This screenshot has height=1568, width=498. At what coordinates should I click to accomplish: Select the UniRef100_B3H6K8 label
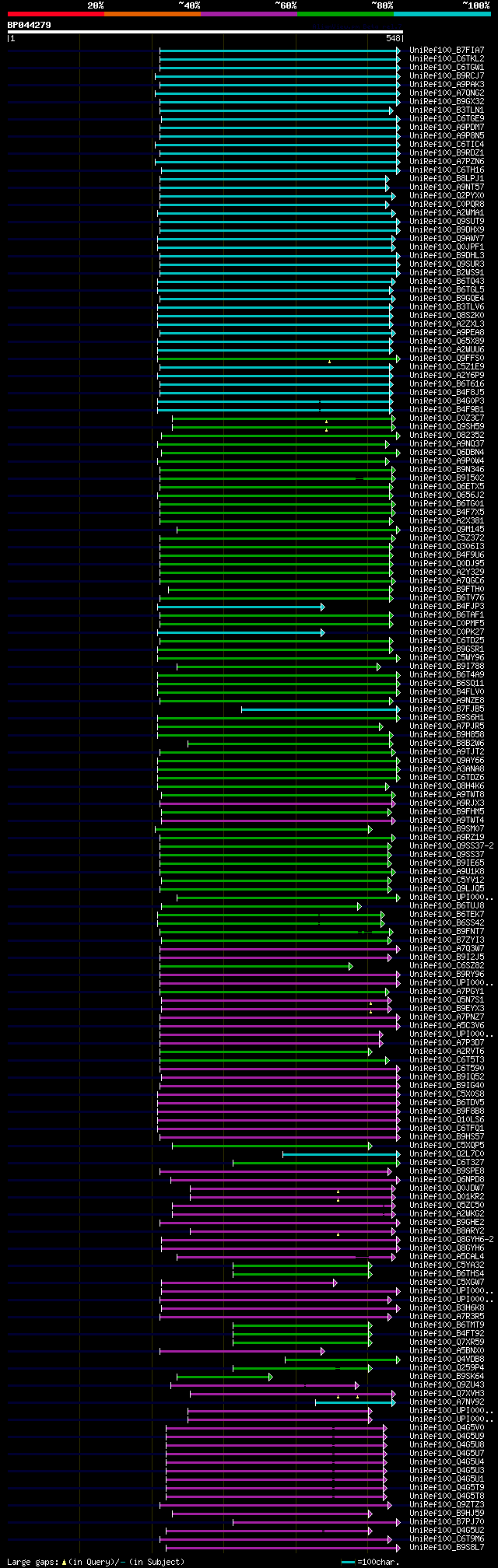[447, 1307]
